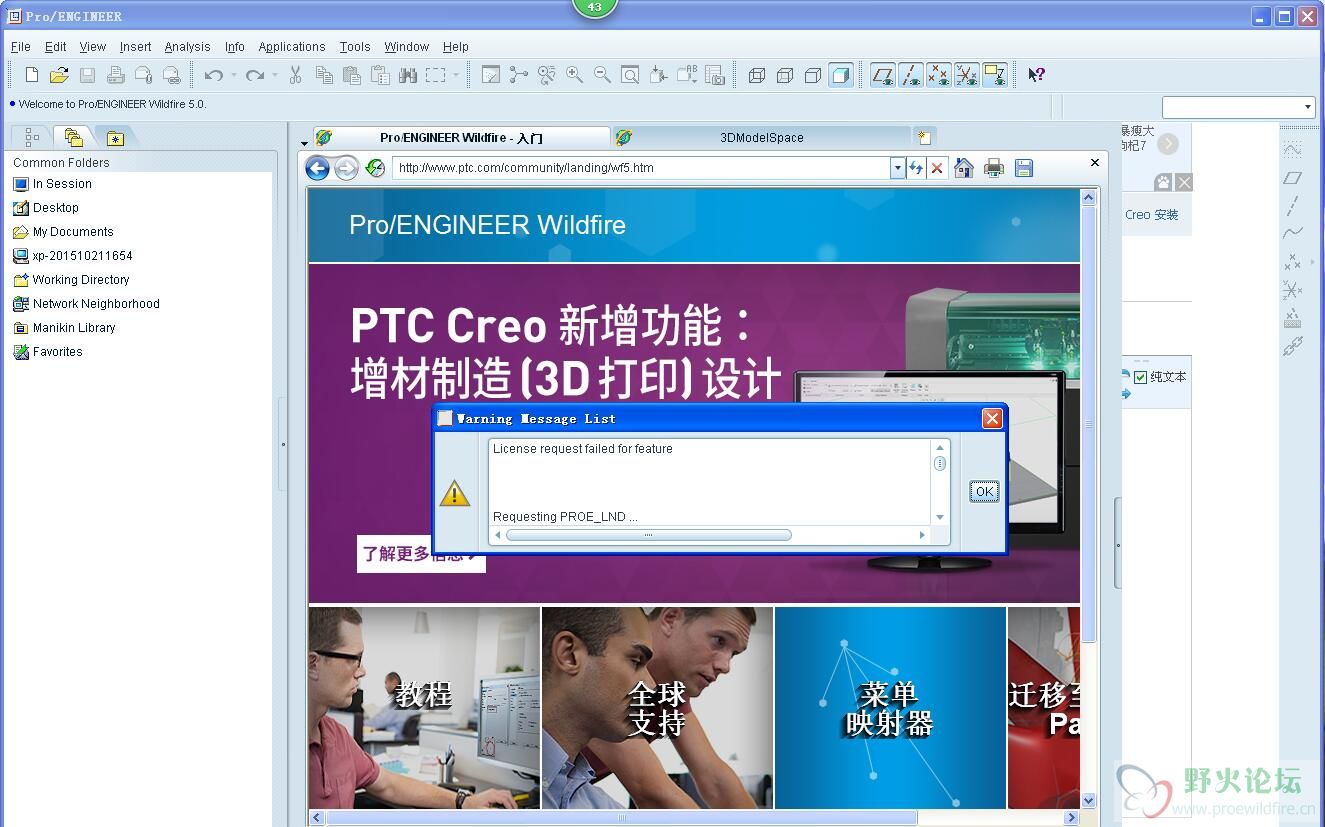
Task: Open the Analysis menu
Action: pyautogui.click(x=188, y=47)
